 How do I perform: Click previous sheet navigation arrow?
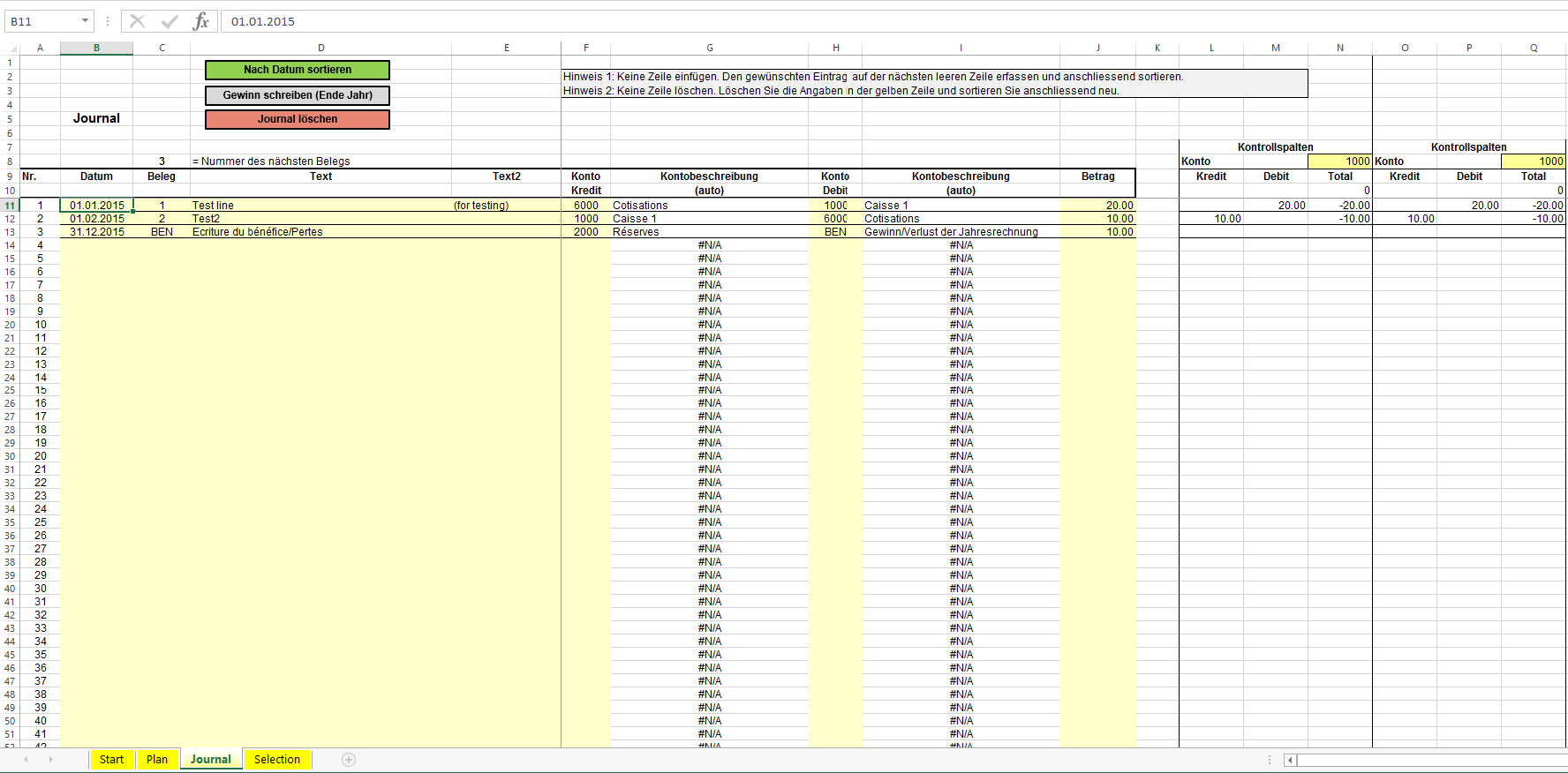click(x=26, y=759)
